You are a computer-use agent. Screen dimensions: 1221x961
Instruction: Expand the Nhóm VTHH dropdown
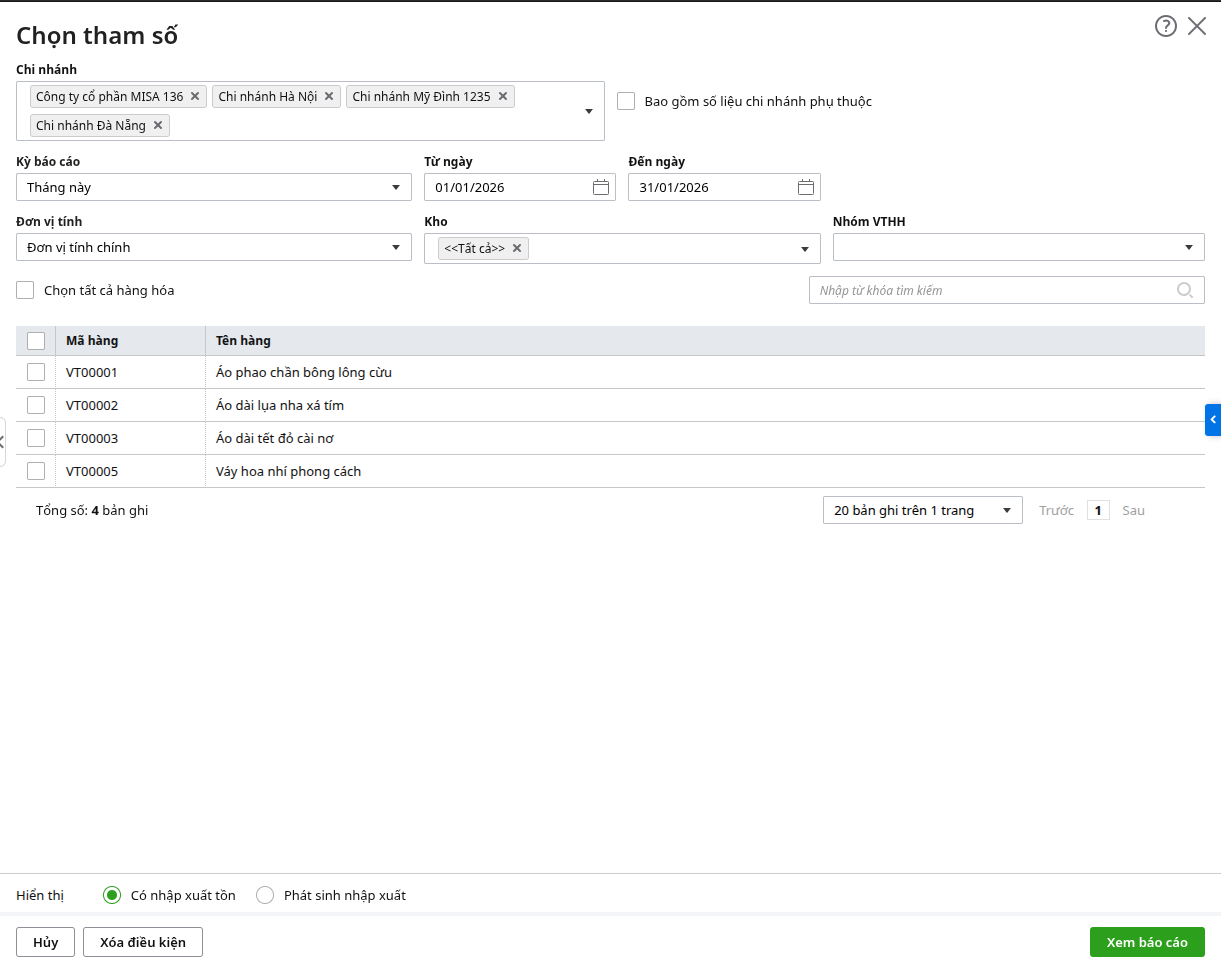(x=1018, y=247)
